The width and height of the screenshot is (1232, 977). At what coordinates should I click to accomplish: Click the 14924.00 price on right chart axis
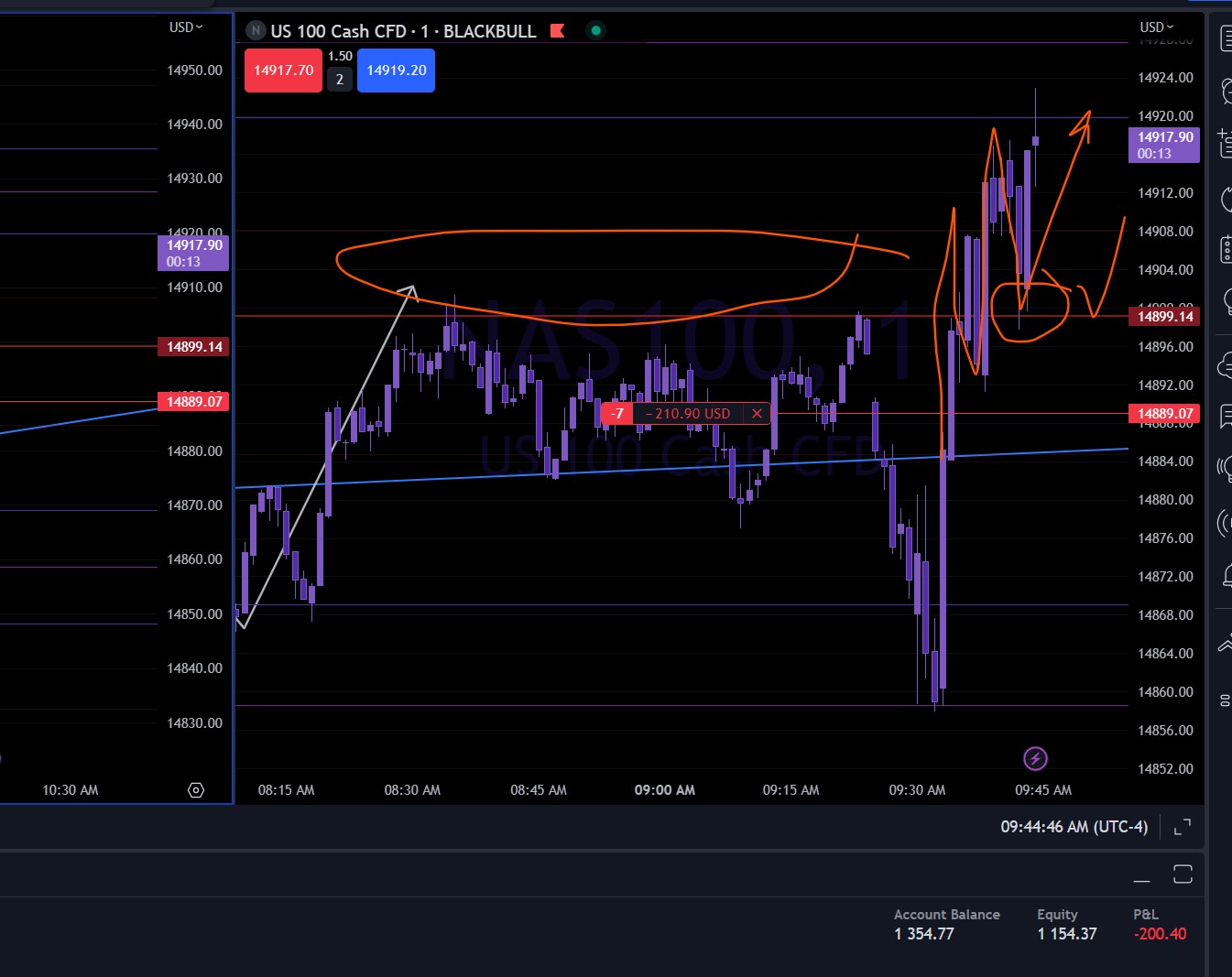click(1165, 78)
